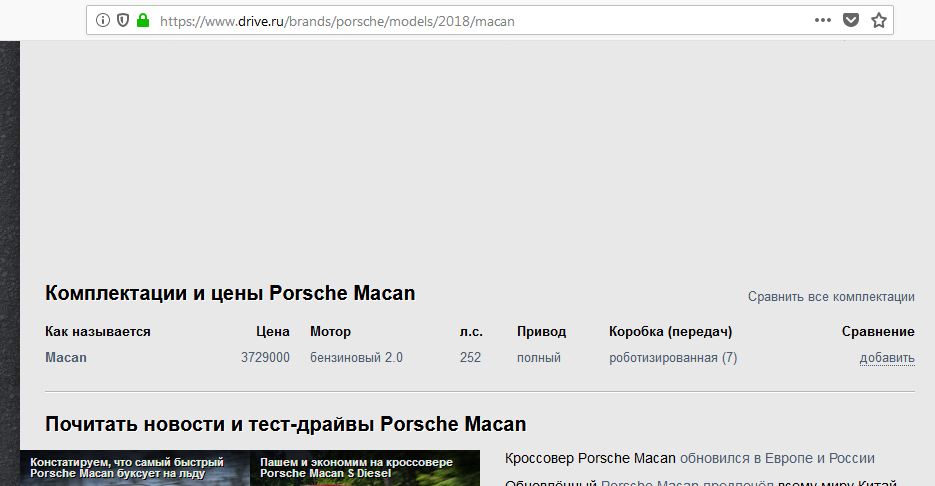Click heading 'Комплектации и цены Porsche Macan'

click(x=230, y=293)
